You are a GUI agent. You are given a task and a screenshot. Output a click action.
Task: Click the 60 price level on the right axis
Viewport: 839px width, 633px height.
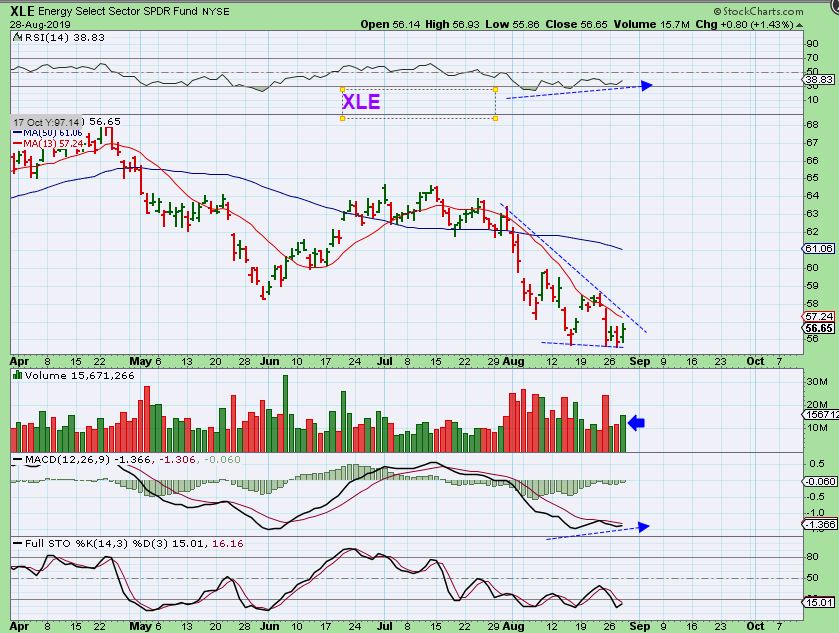point(812,268)
